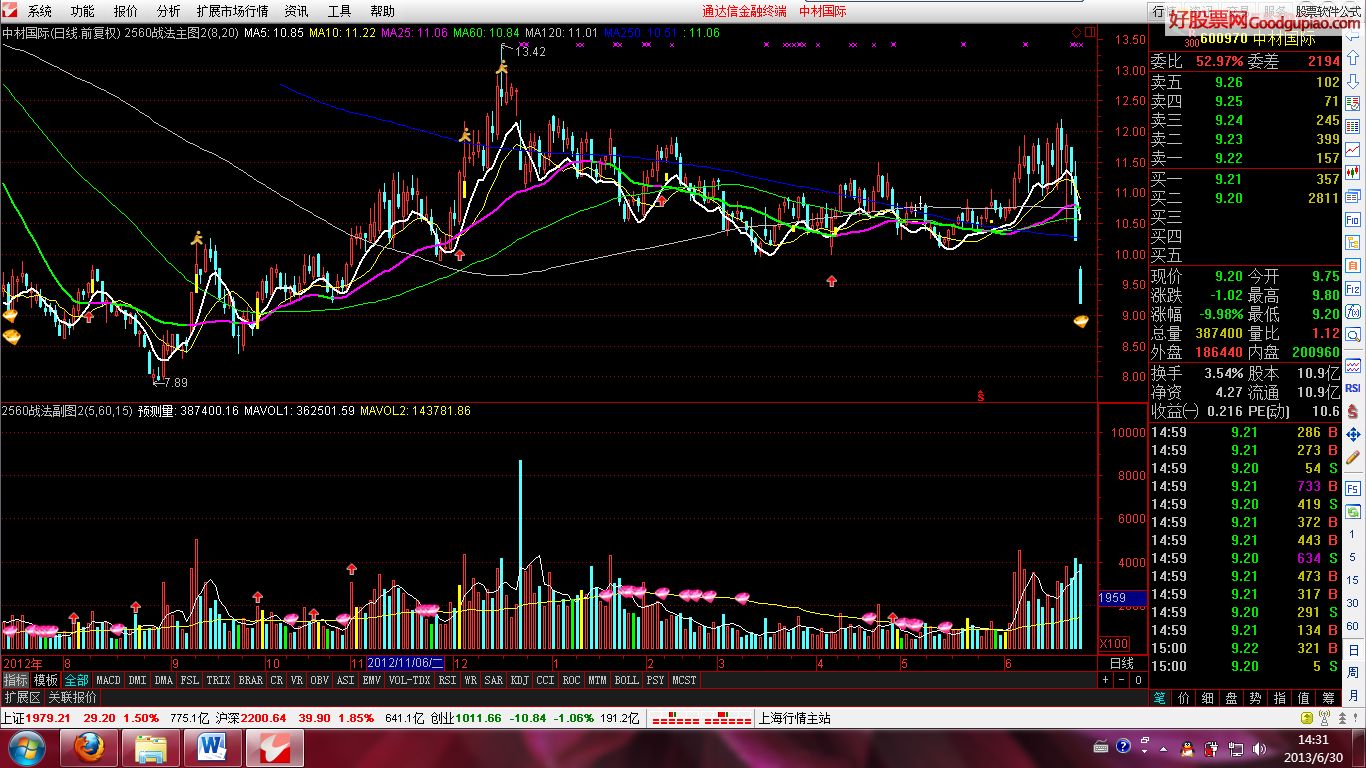
Task: Click the four-way move arrows icon
Action: click(x=1353, y=434)
